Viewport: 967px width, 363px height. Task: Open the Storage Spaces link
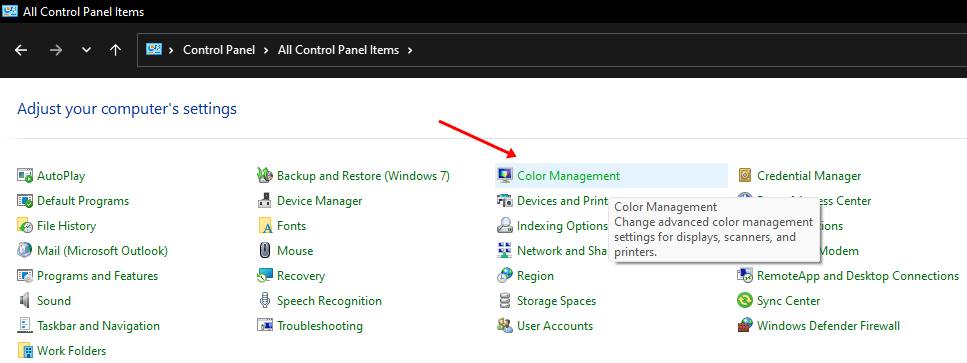point(556,301)
